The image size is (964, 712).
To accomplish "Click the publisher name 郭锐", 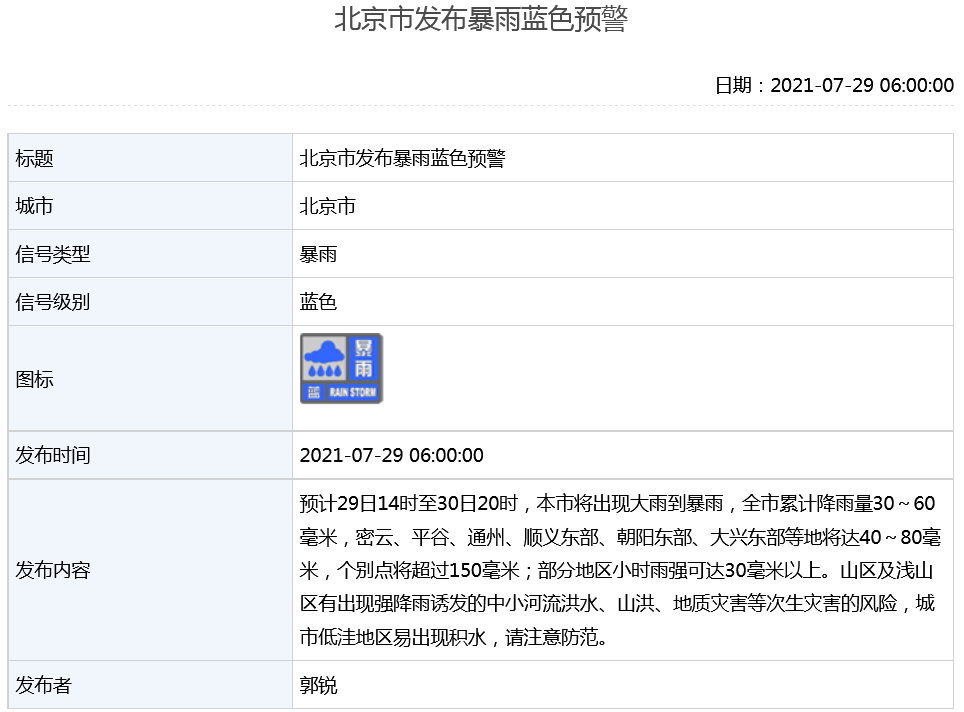I will click(x=319, y=685).
